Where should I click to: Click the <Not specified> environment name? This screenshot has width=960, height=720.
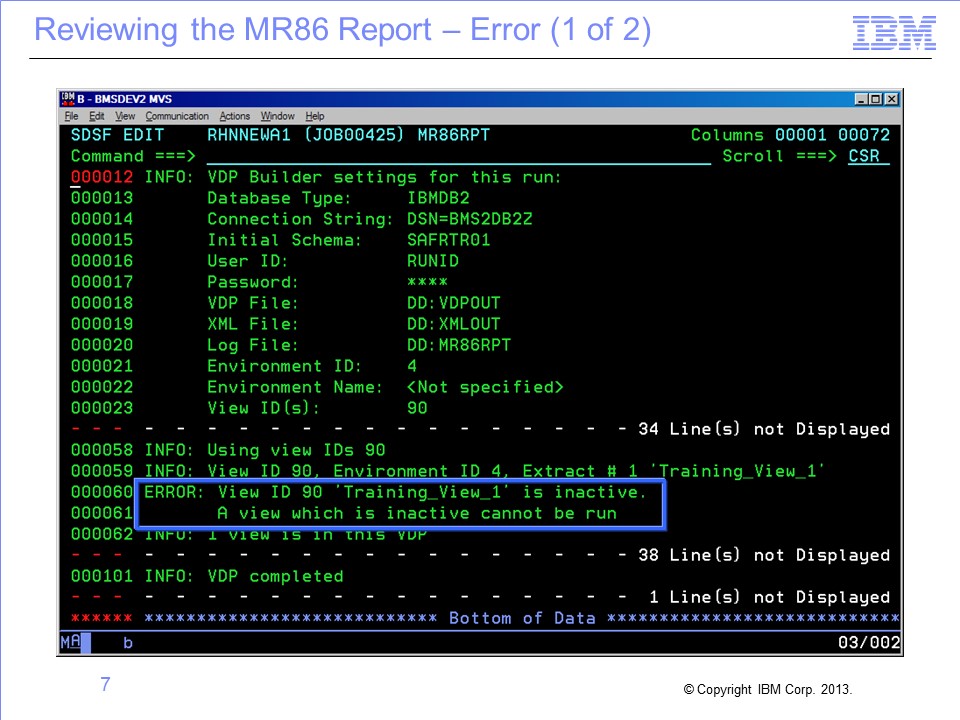pyautogui.click(x=485, y=388)
